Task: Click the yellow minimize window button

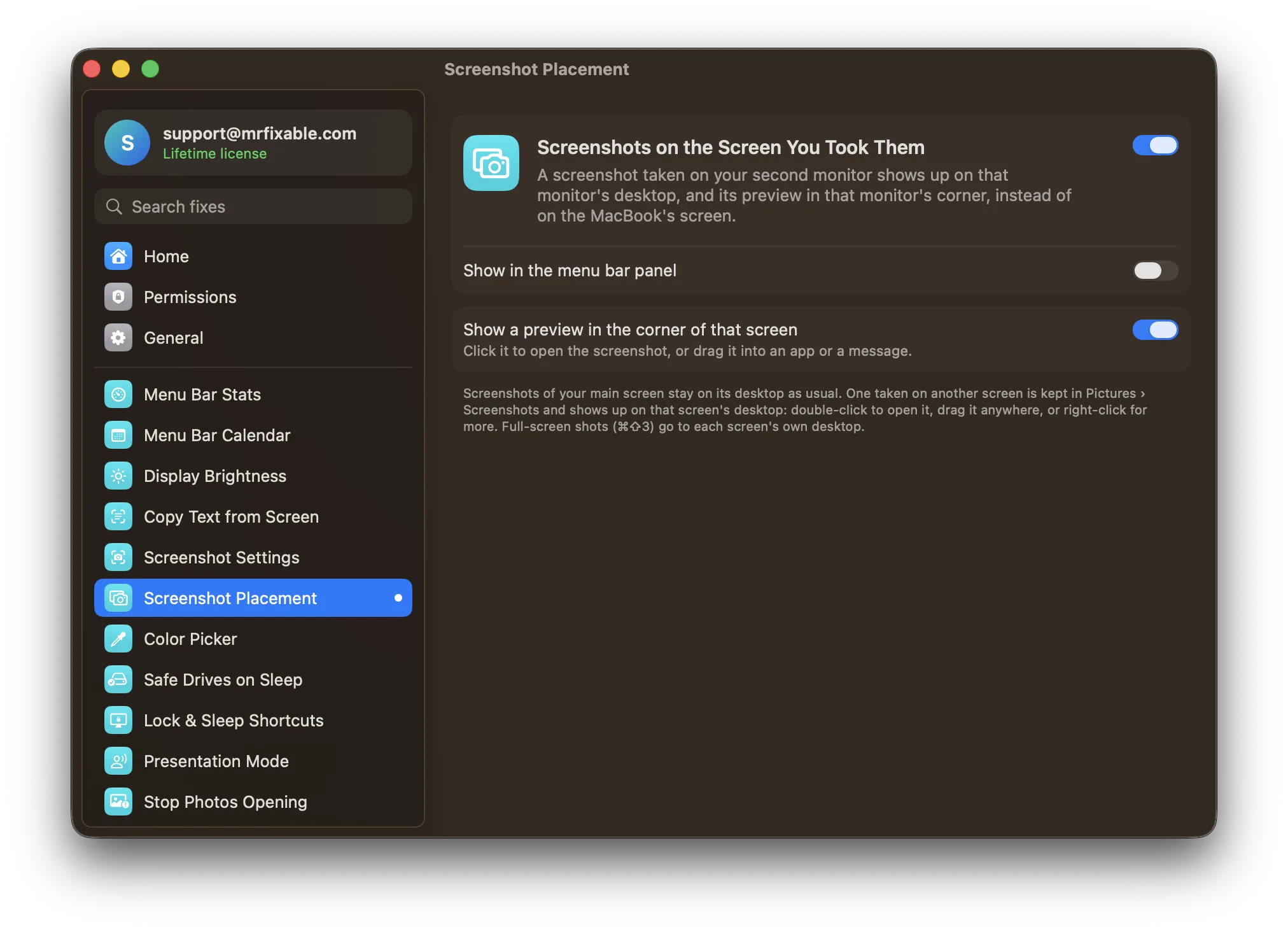Action: click(x=121, y=69)
